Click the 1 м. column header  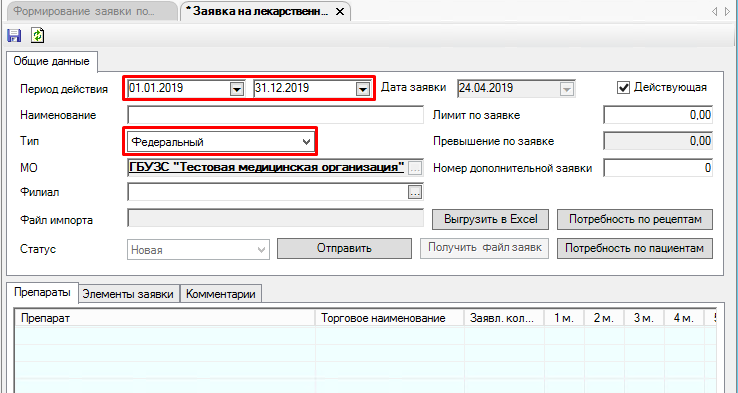[x=564, y=318]
